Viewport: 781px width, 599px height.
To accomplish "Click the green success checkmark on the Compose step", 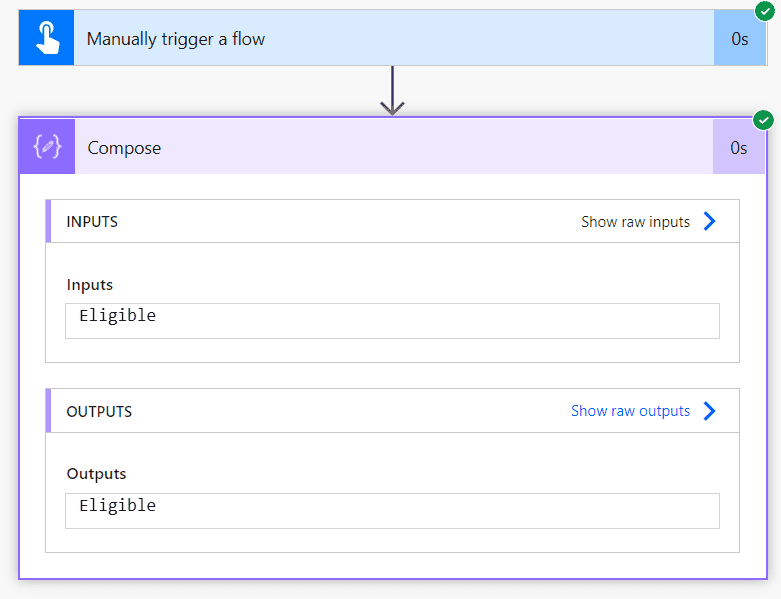I will [x=763, y=120].
